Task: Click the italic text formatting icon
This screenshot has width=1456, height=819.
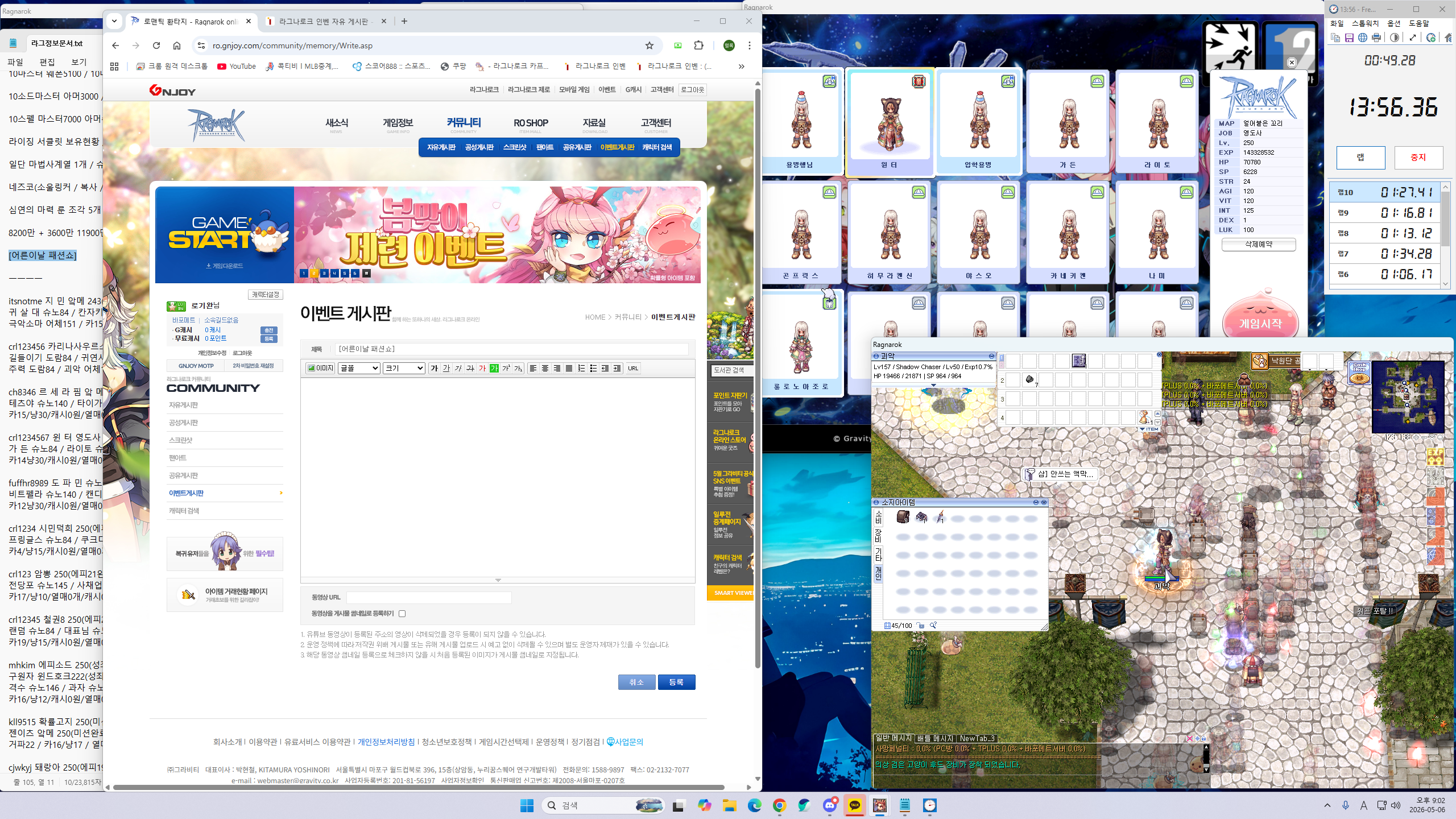Action: pyautogui.click(x=458, y=369)
